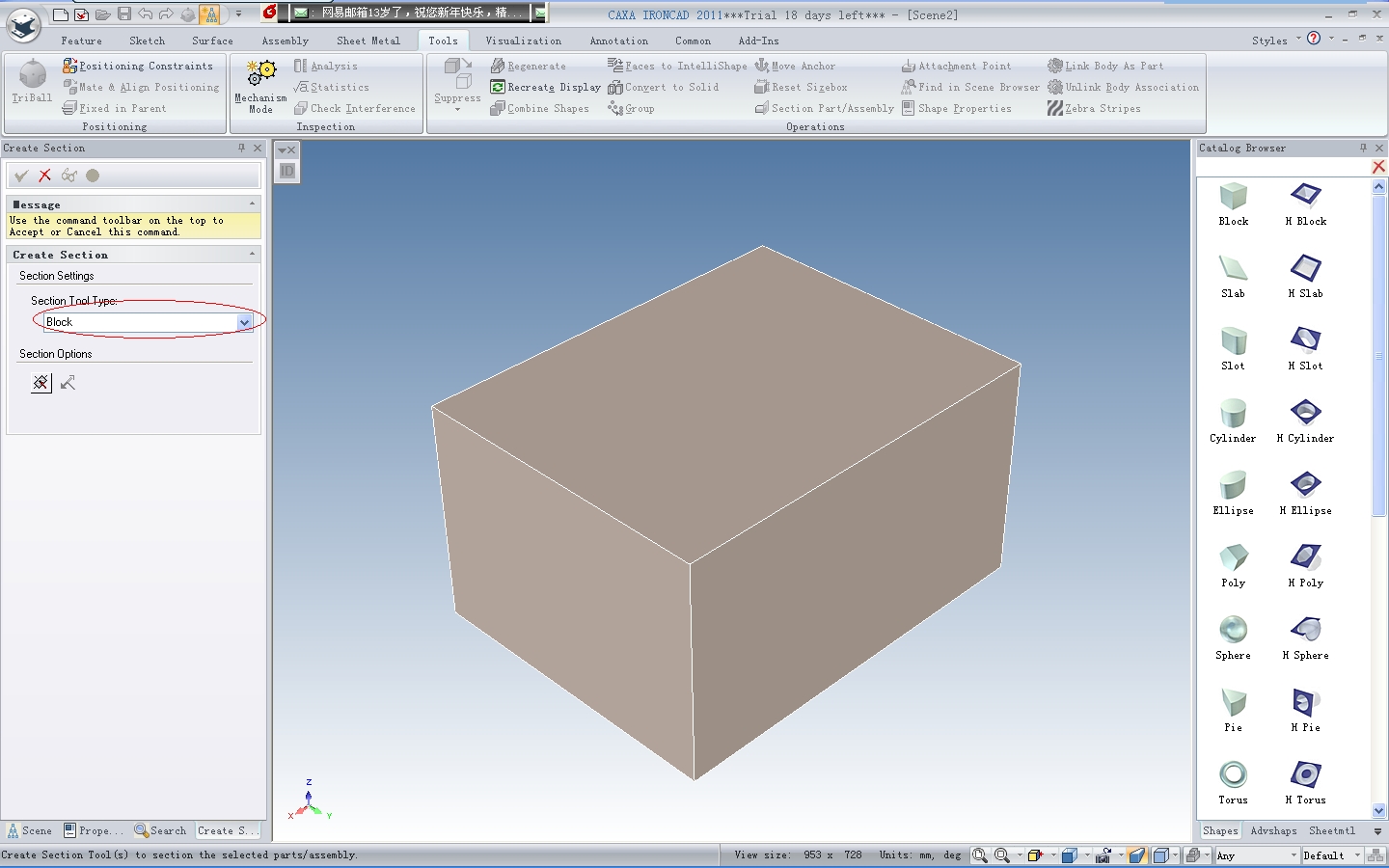Toggle the highlighted shaded-edge display button
This screenshot has height=868, width=1389.
pyautogui.click(x=1136, y=855)
